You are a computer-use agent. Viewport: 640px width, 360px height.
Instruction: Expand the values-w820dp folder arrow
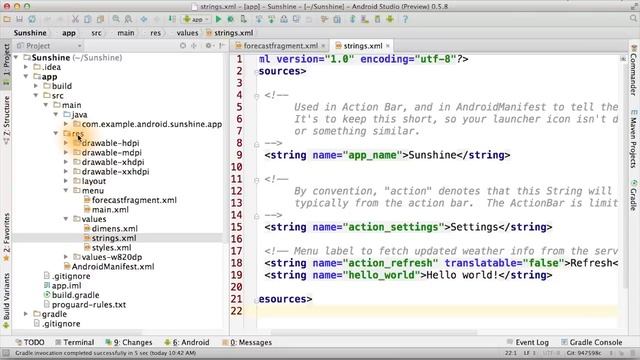pos(66,257)
